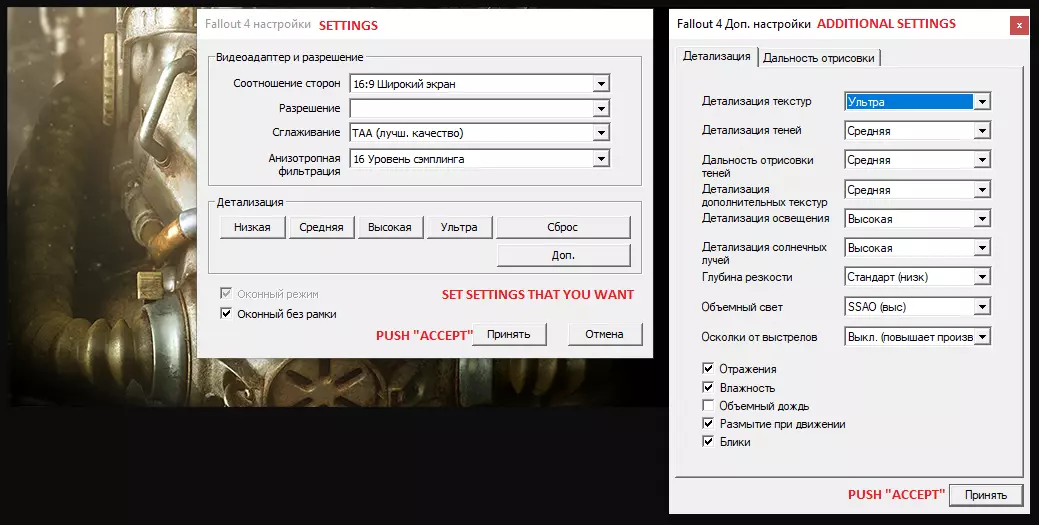The image size is (1039, 525).
Task: Toggle Размытие при движении checkbox
Action: tap(708, 423)
